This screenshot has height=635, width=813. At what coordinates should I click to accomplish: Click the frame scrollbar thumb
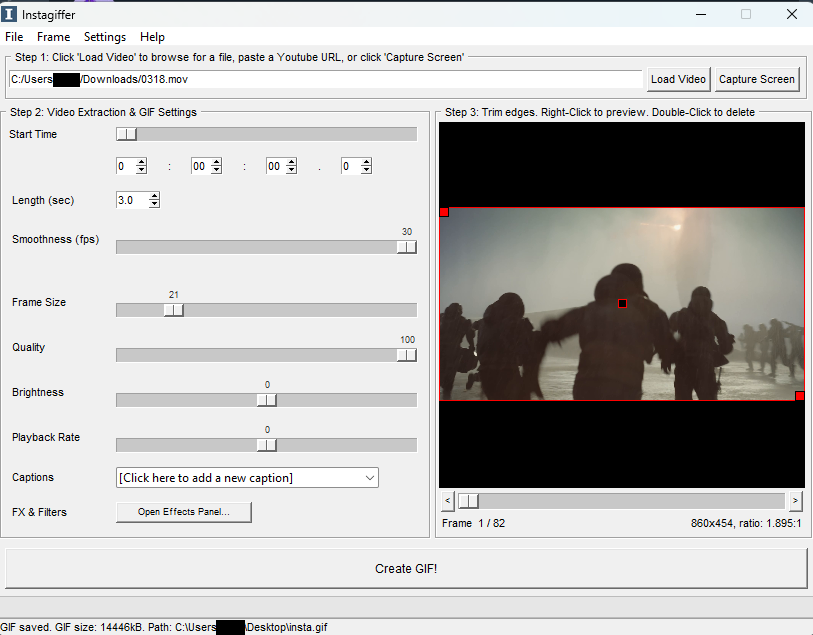tap(468, 501)
